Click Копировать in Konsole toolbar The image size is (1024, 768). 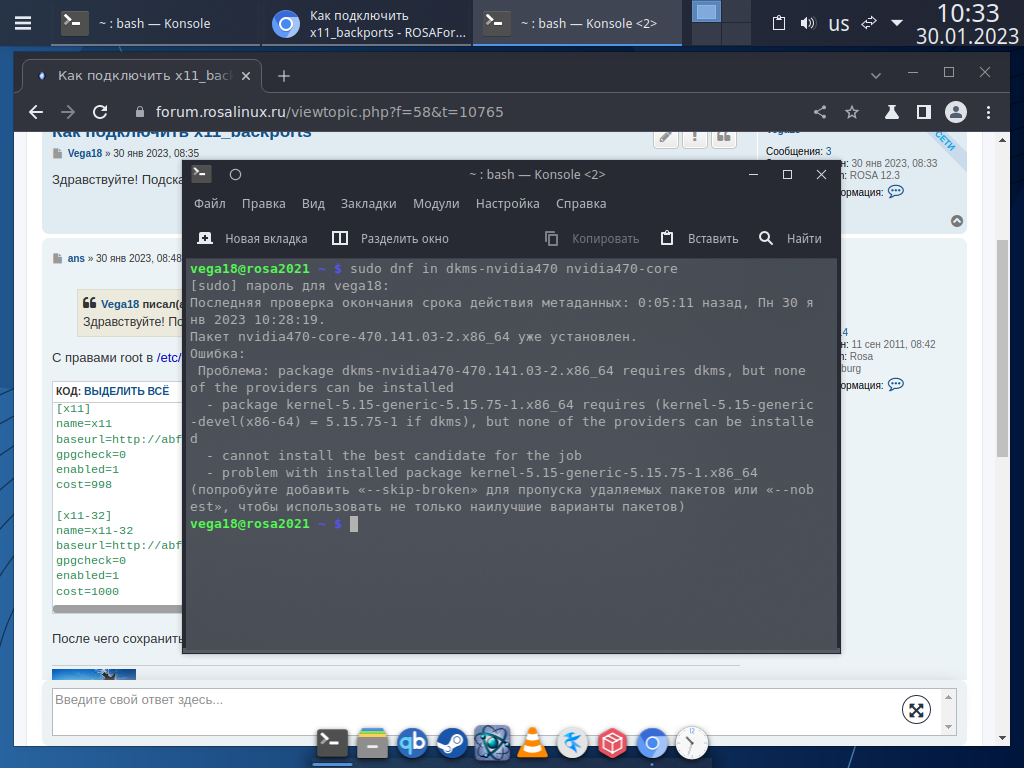click(592, 238)
